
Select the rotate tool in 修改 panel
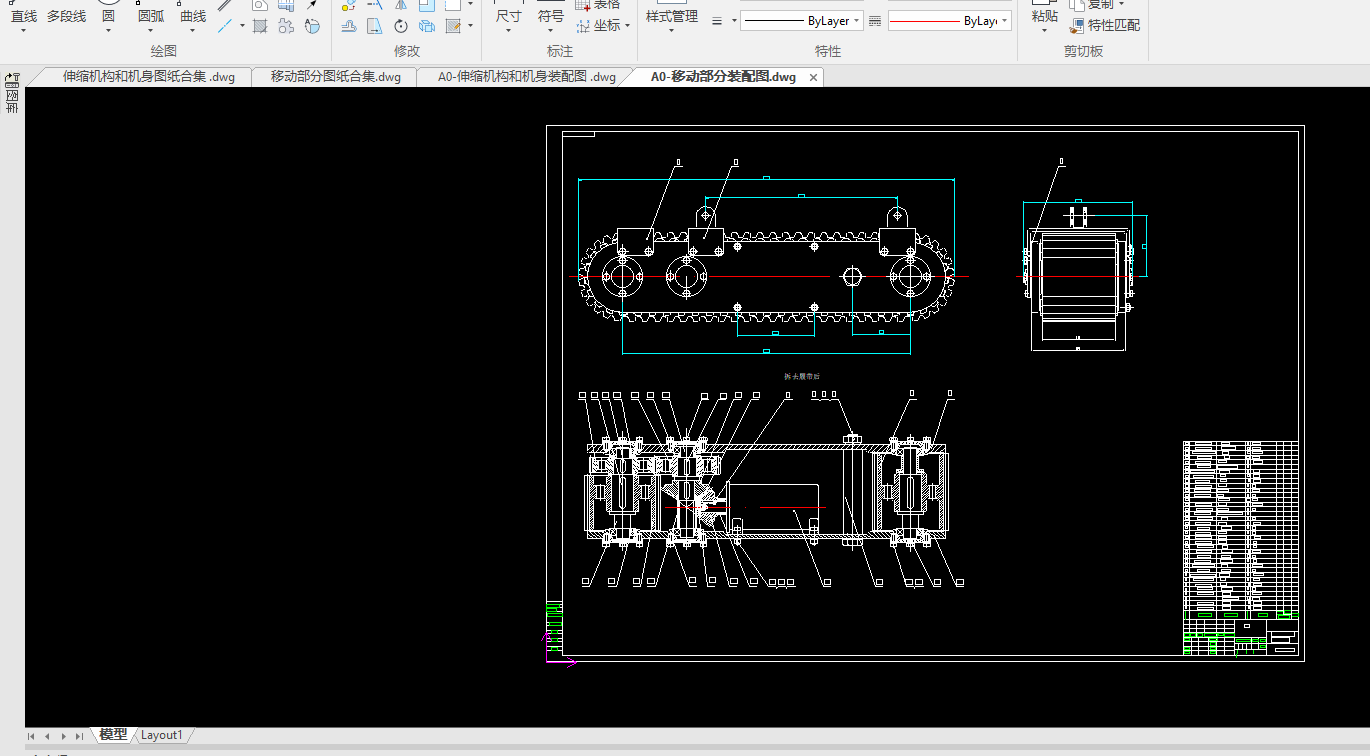tap(401, 26)
